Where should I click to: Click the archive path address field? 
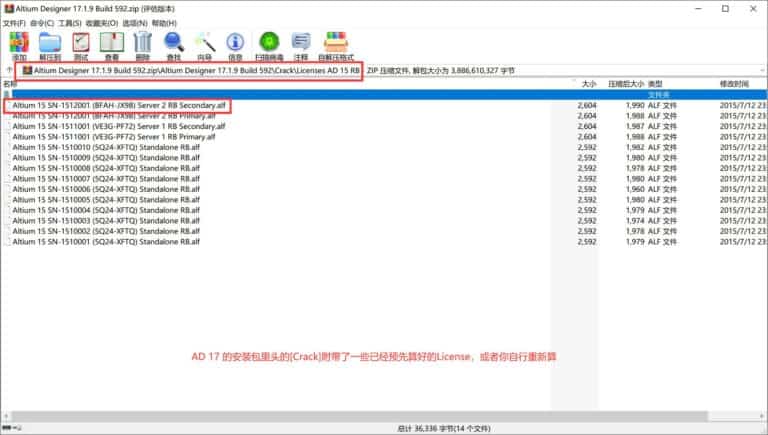click(389, 71)
